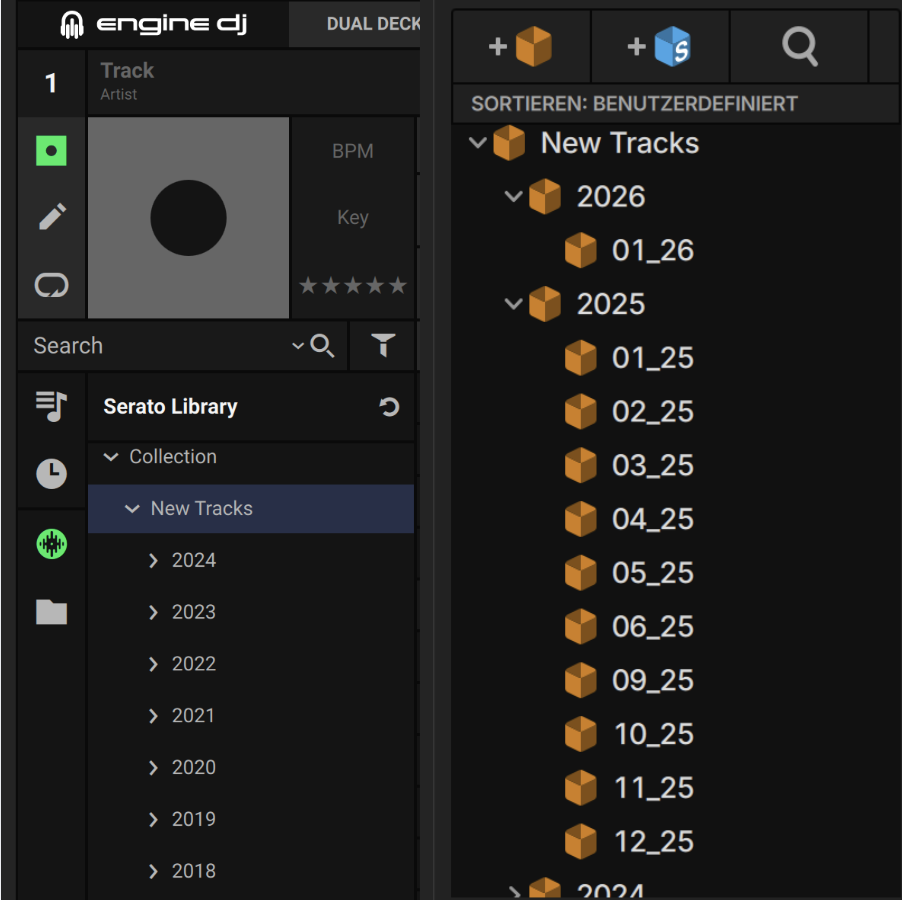The image size is (902, 900).
Task: Select the green Serato library icon
Action: (52, 544)
